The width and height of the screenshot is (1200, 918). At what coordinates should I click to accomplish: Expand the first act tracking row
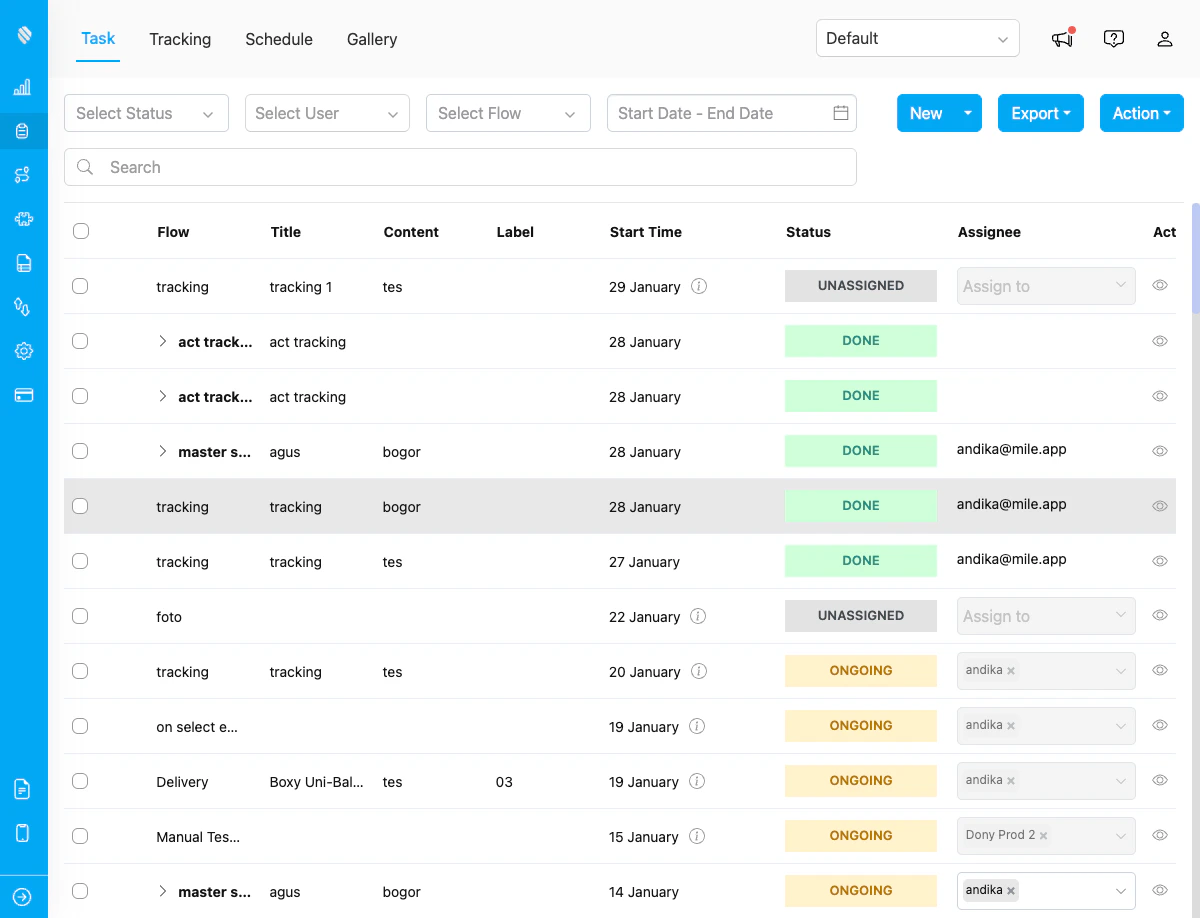pos(162,340)
